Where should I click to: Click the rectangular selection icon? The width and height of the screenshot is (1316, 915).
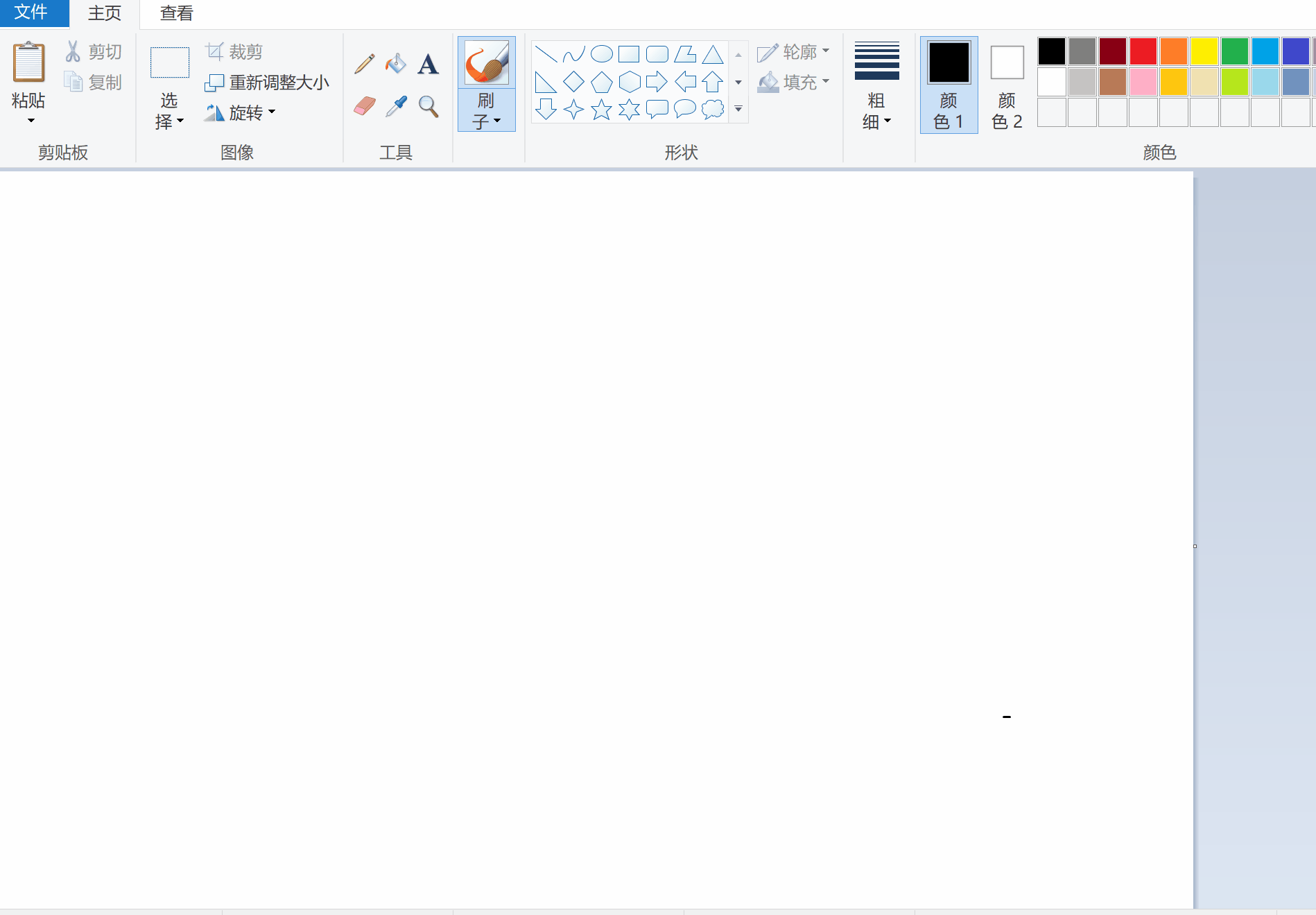tap(169, 62)
